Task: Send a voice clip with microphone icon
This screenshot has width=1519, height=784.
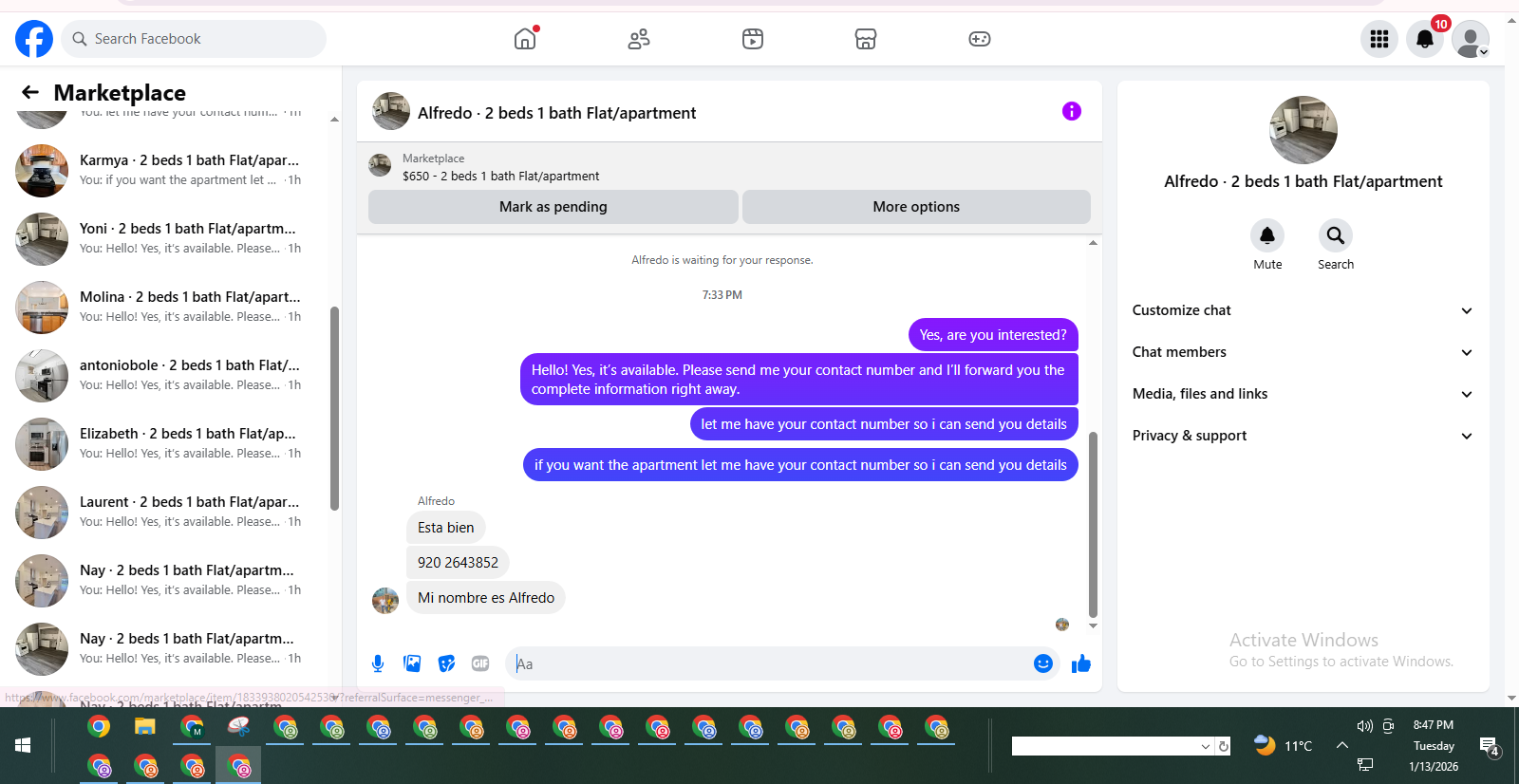Action: click(378, 663)
